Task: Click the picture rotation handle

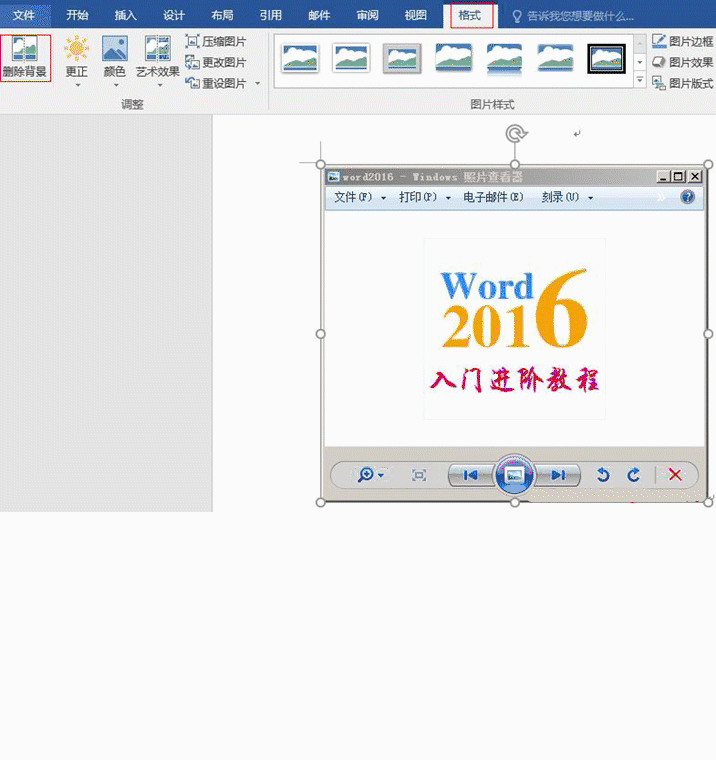Action: click(x=516, y=133)
